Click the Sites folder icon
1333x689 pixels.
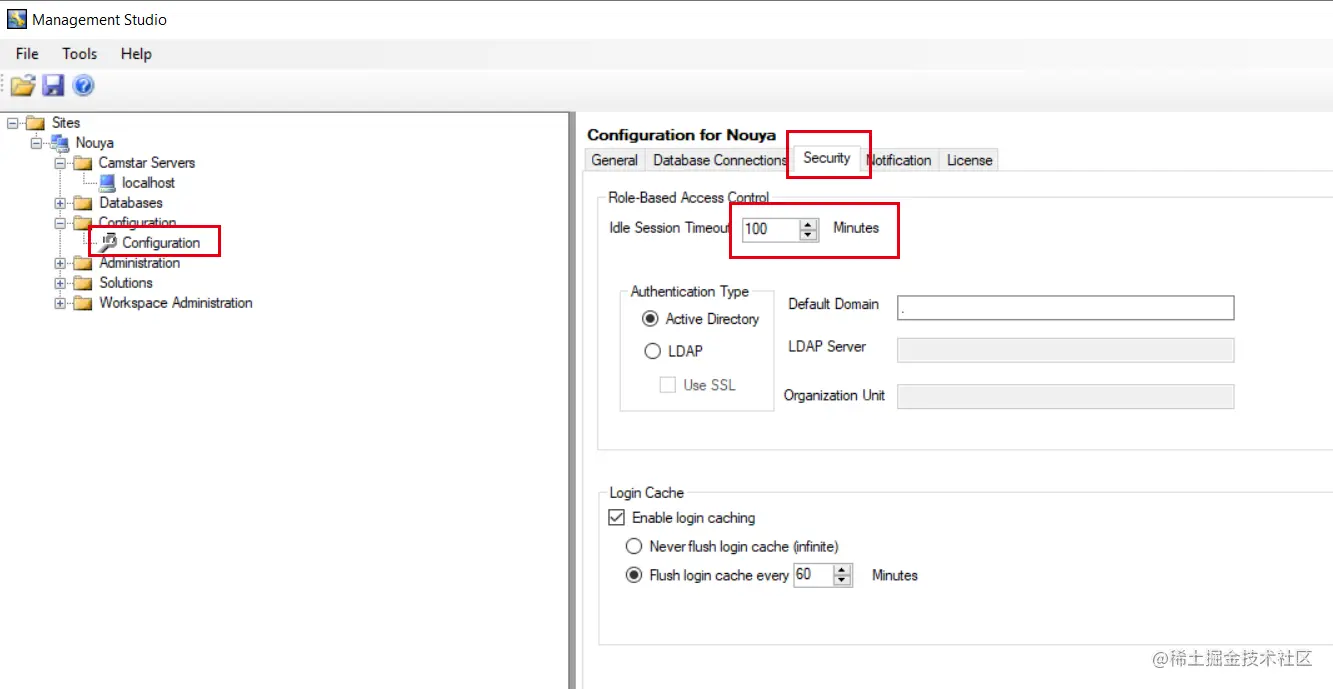pyautogui.click(x=36, y=123)
